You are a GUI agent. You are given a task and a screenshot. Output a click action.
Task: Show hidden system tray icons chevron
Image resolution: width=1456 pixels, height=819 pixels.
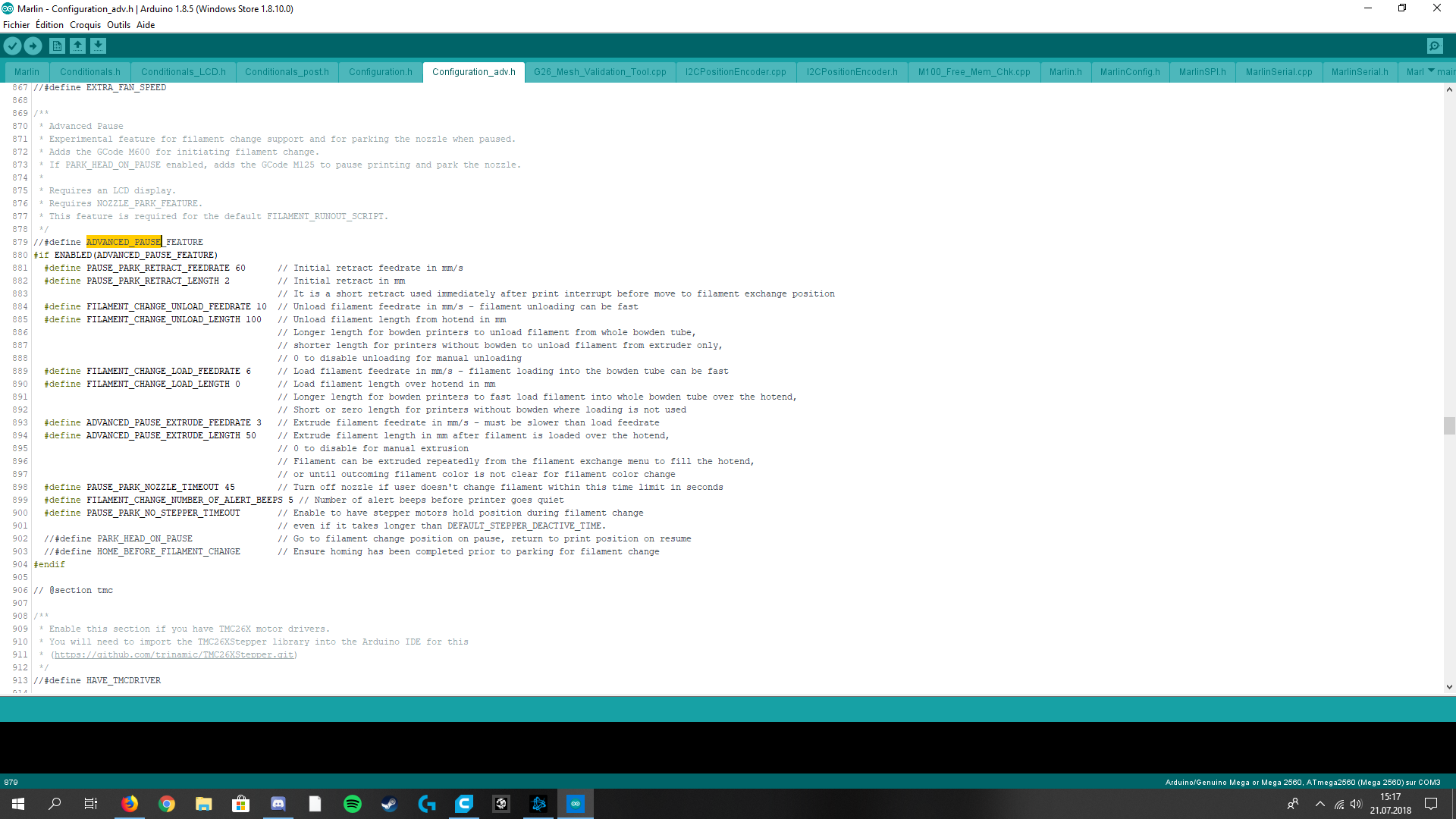point(1320,804)
